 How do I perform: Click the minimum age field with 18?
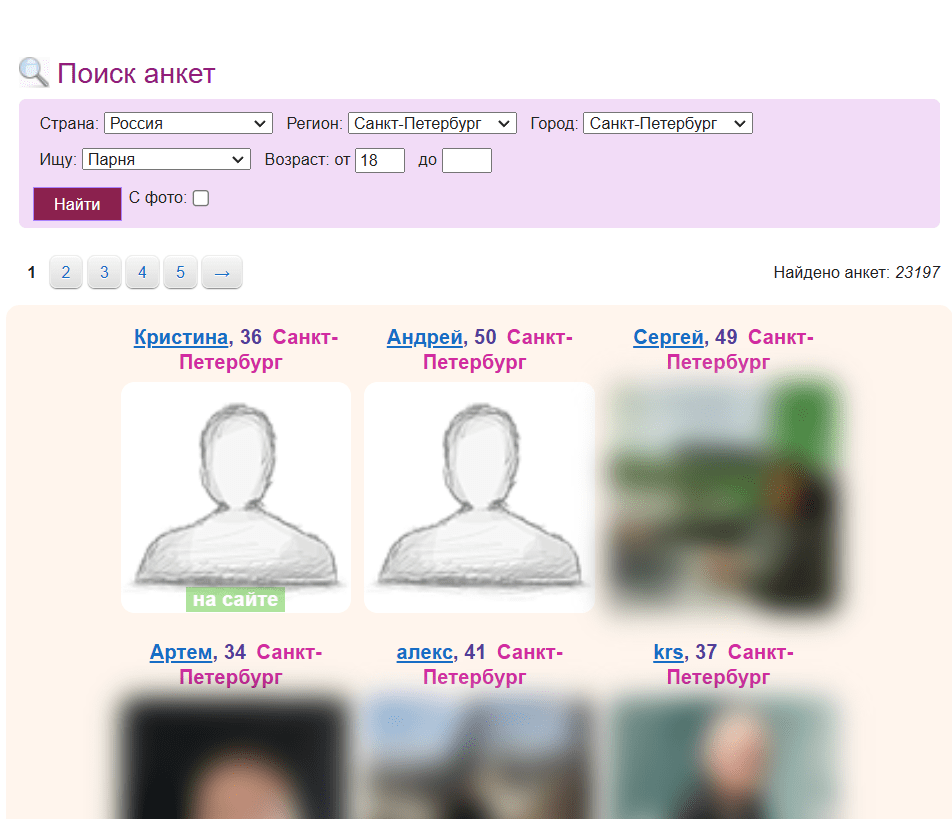point(379,160)
